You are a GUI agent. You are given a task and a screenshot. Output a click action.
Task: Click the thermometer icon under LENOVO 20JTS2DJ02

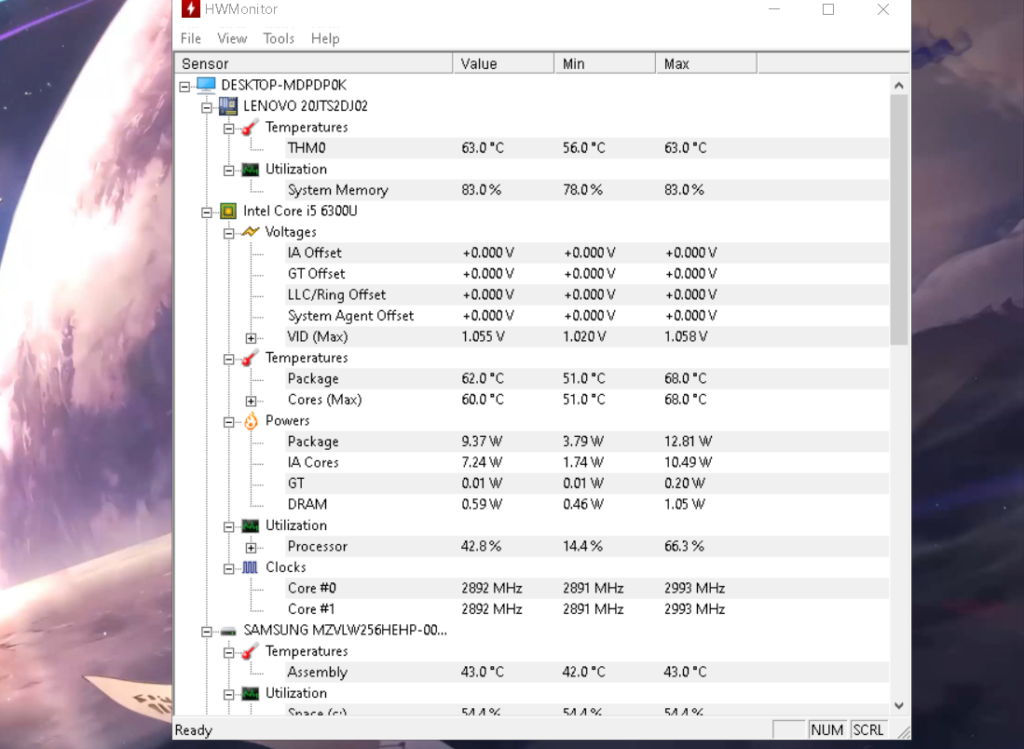(x=250, y=127)
